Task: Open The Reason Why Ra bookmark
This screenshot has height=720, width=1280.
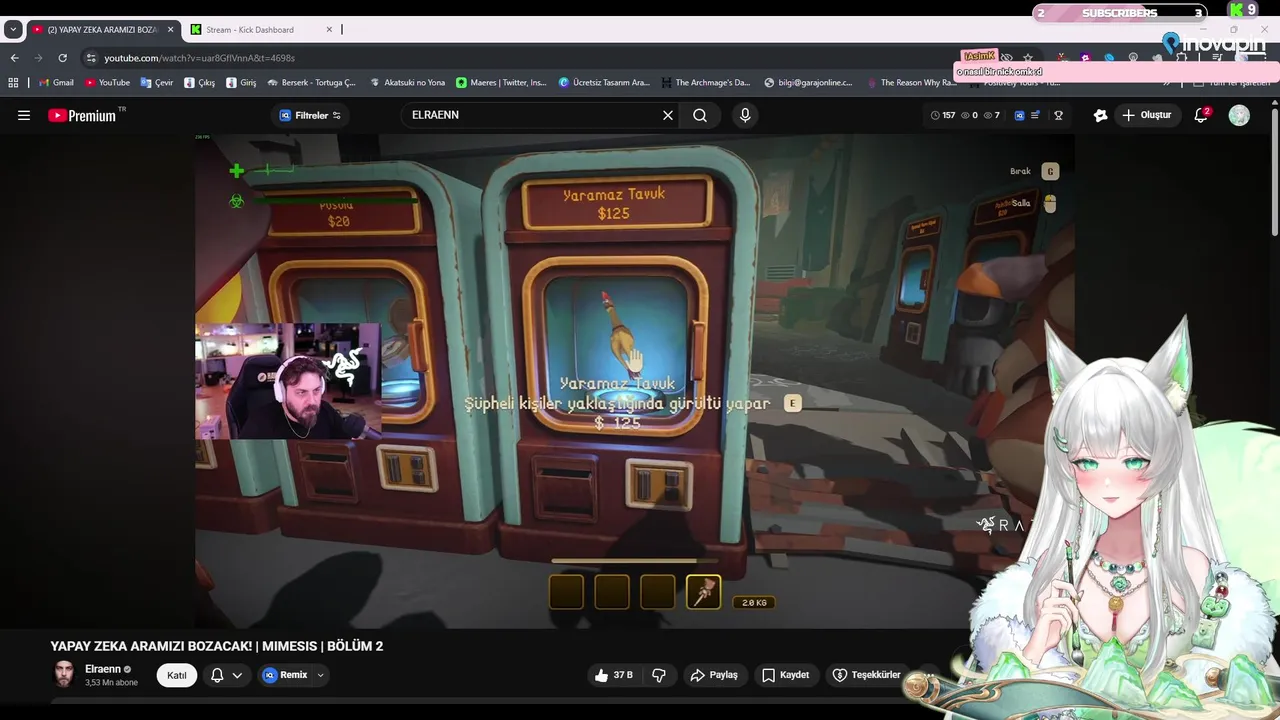Action: (x=911, y=83)
